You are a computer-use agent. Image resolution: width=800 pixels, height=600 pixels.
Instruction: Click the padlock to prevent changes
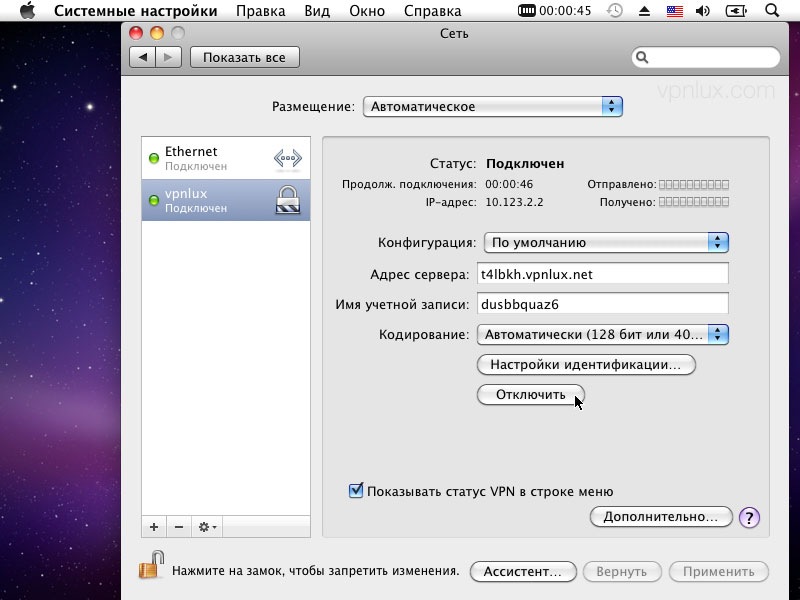(x=151, y=565)
